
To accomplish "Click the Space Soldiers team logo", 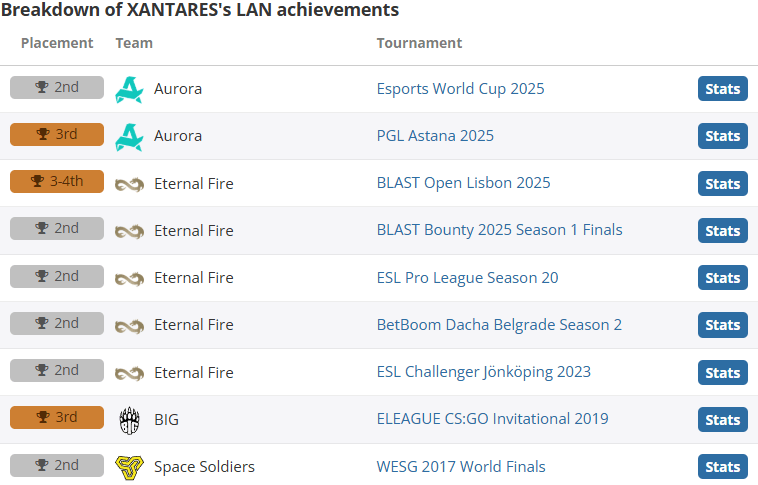I will (x=129, y=467).
